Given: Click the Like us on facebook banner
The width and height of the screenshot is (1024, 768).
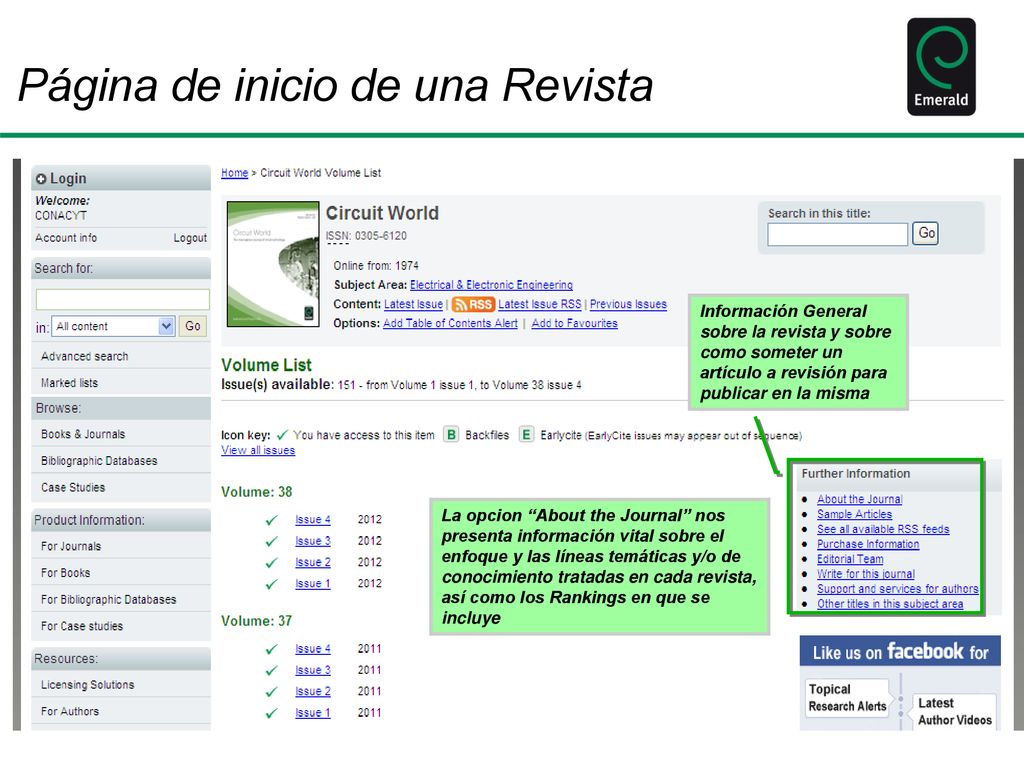Looking at the screenshot, I should click(900, 651).
